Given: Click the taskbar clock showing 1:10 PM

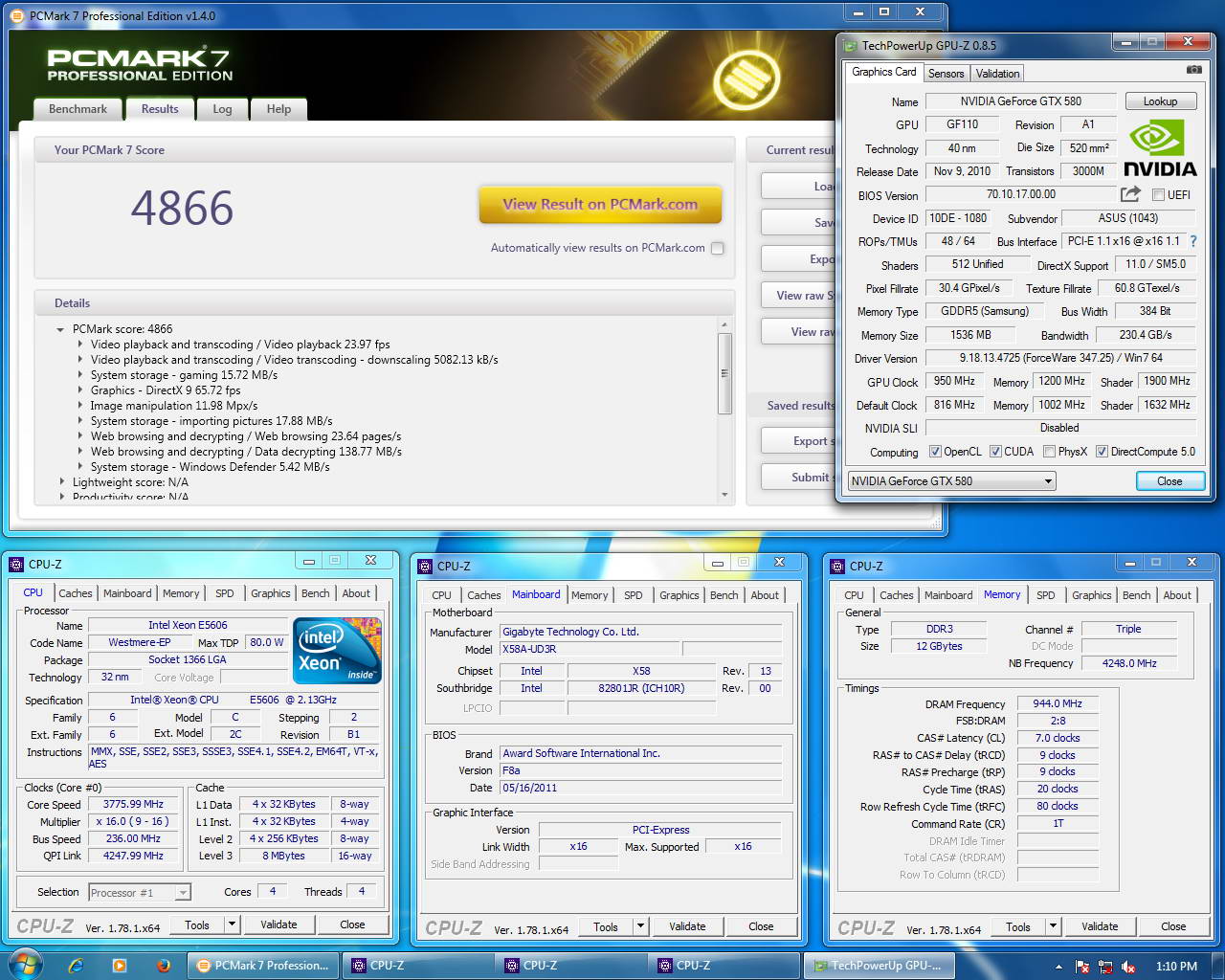Looking at the screenshot, I should click(x=1176, y=967).
